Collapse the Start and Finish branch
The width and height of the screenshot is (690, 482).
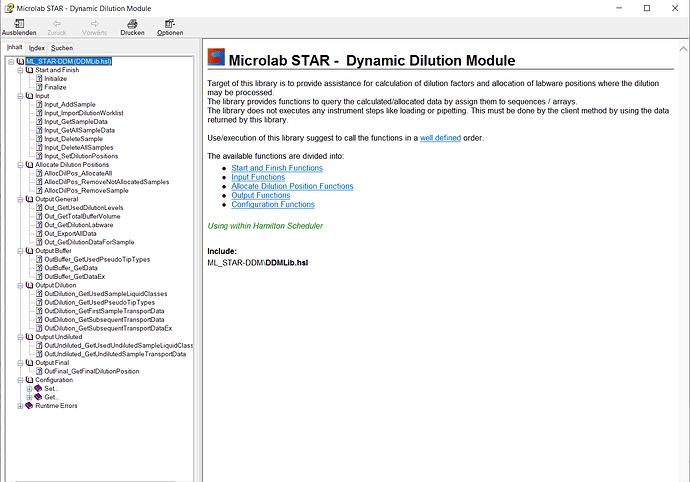(x=20, y=70)
